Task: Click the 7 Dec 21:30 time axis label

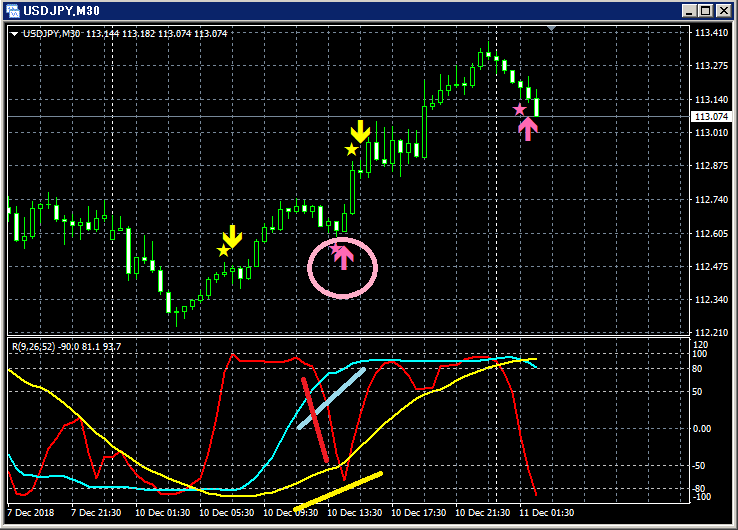Action: 96,513
